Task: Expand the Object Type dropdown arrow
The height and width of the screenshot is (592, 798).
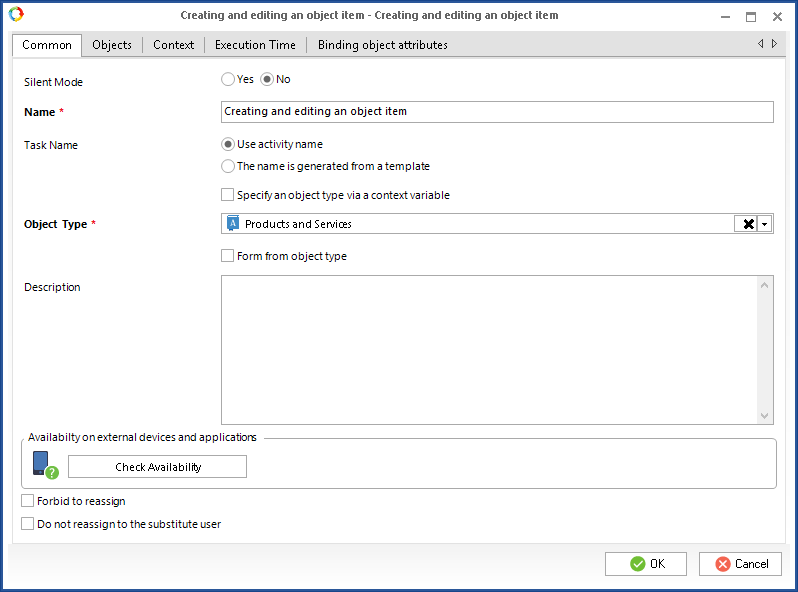Action: point(765,224)
